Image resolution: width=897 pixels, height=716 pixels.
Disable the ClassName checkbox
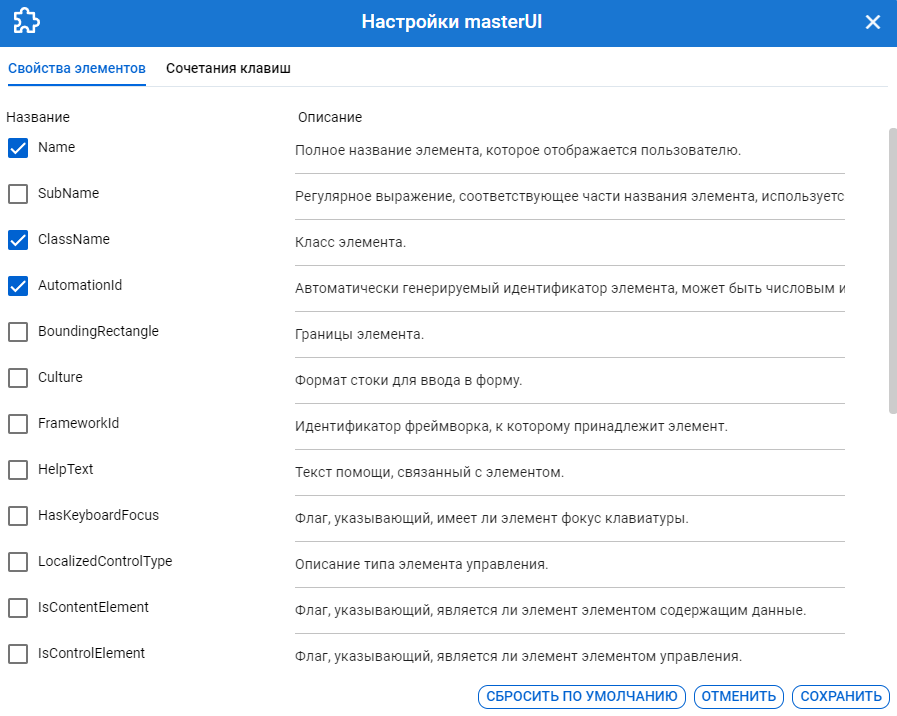click(18, 240)
